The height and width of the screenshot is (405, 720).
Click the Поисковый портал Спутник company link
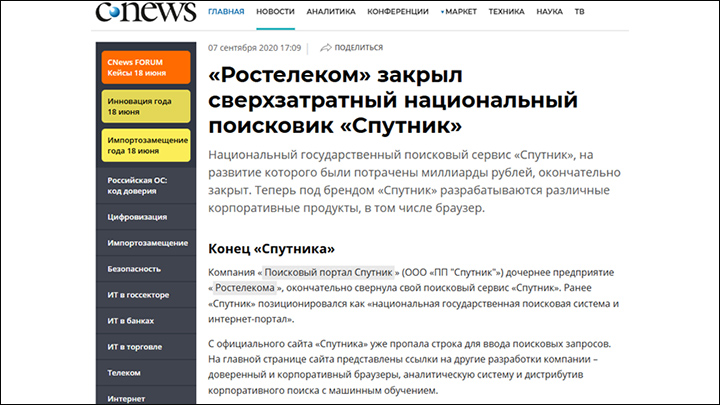[x=328, y=272]
